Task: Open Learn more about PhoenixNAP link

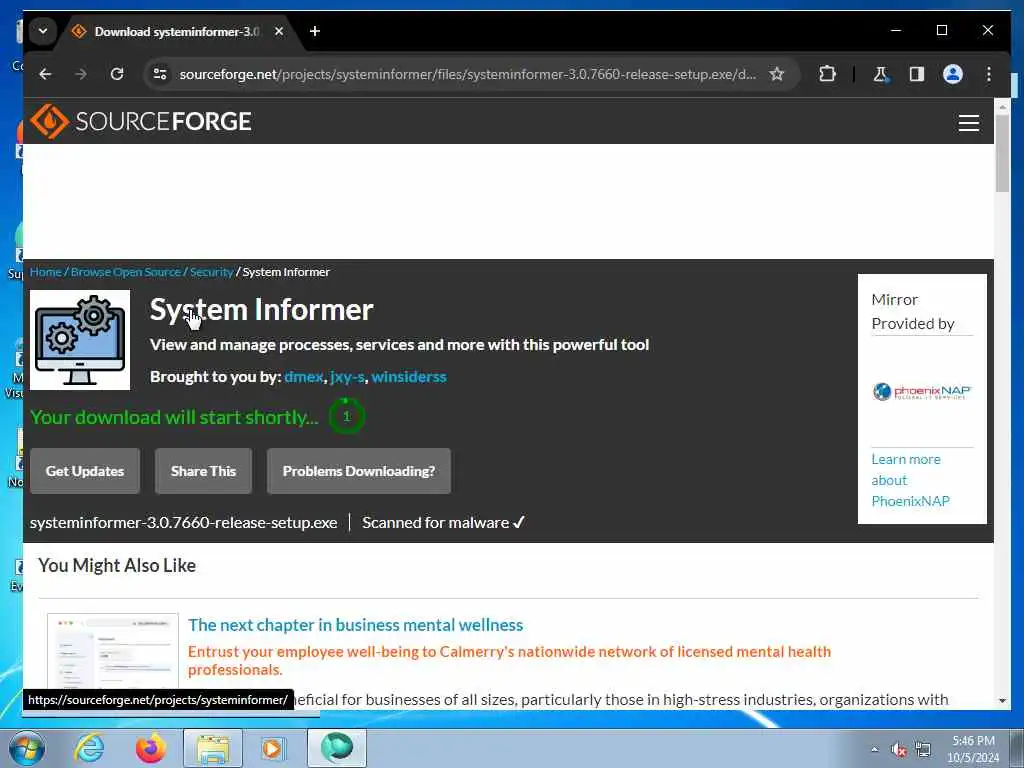Action: point(910,480)
